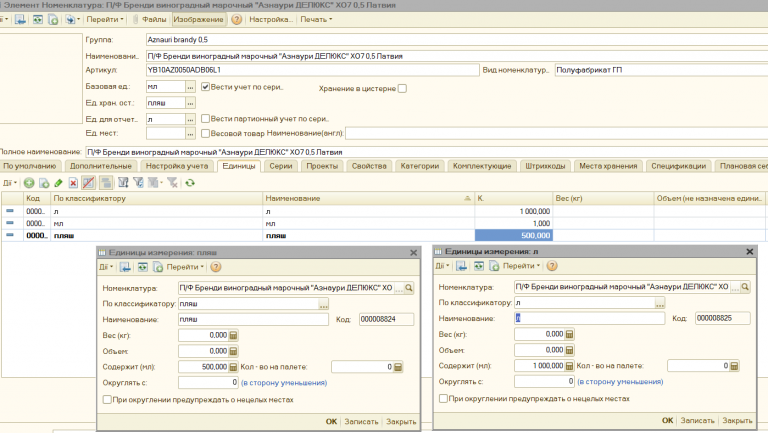
Task: Click the magnifier next to Номенклатура in the пляш dialog
Action: click(409, 288)
